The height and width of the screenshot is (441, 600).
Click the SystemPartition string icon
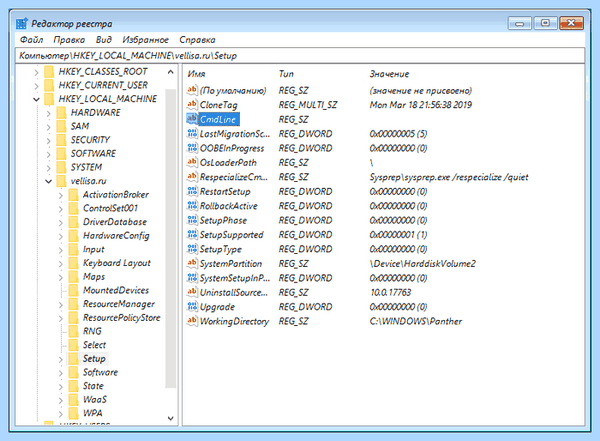tap(192, 263)
